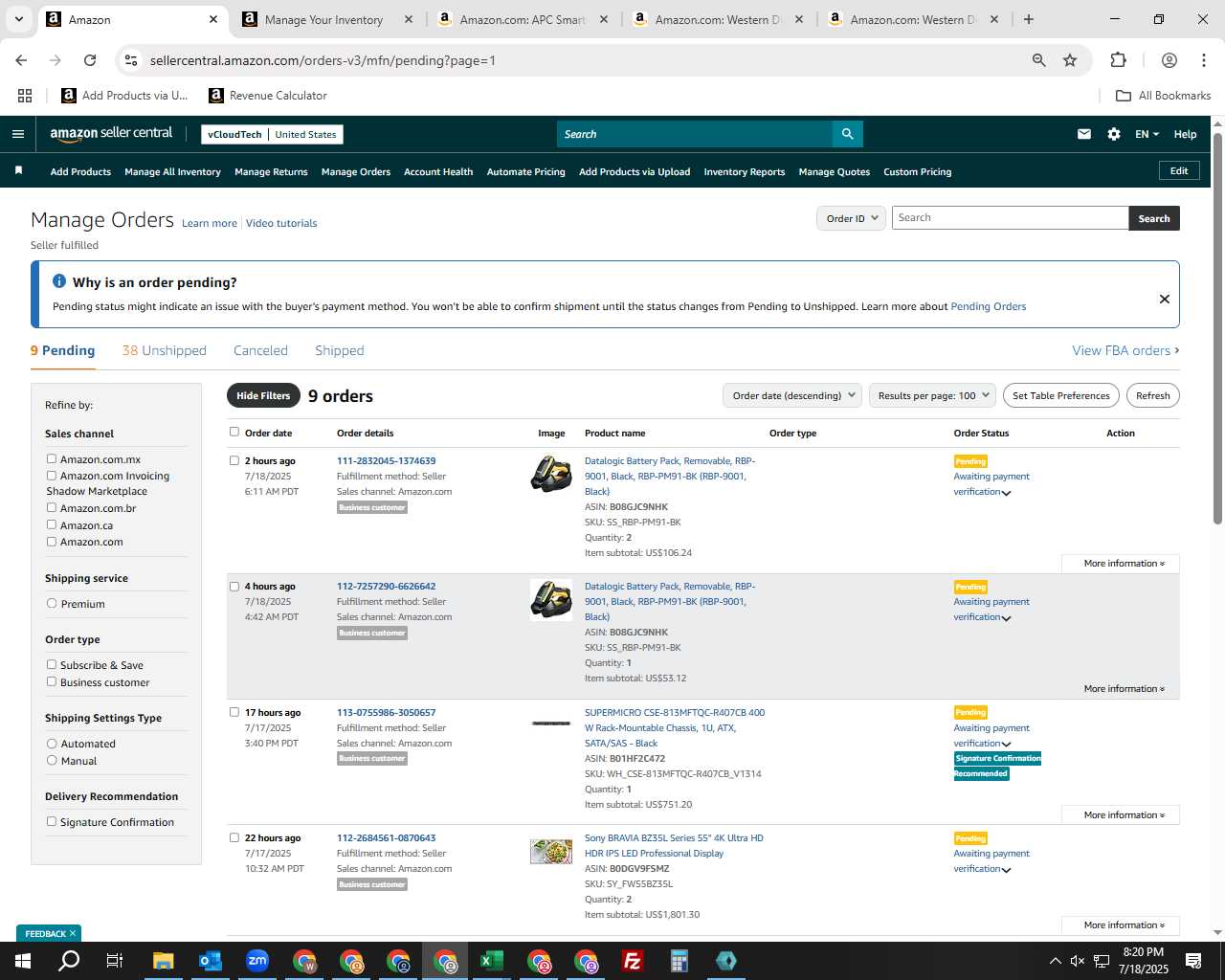The width and height of the screenshot is (1225, 980).
Task: Check the Subscribe & Save order type
Action: coord(52,664)
